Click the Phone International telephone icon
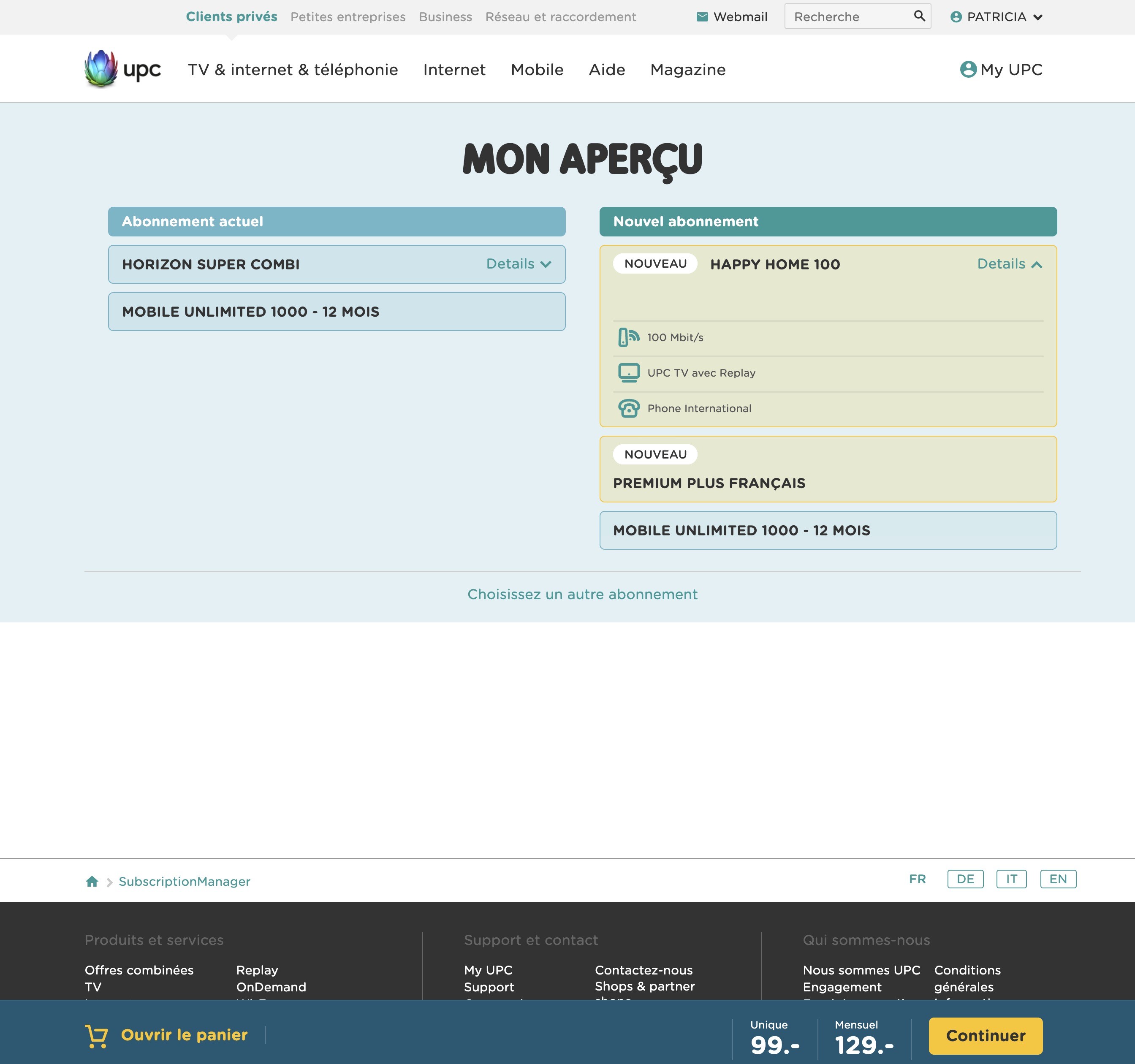Viewport: 1135px width, 1064px height. point(629,409)
